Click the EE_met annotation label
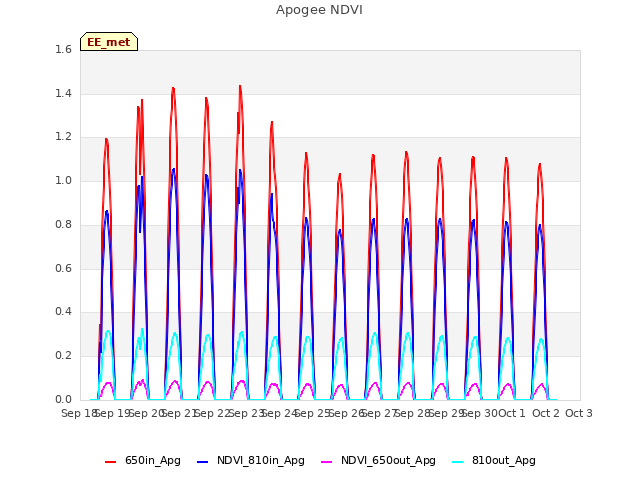The image size is (640, 480). click(x=109, y=42)
